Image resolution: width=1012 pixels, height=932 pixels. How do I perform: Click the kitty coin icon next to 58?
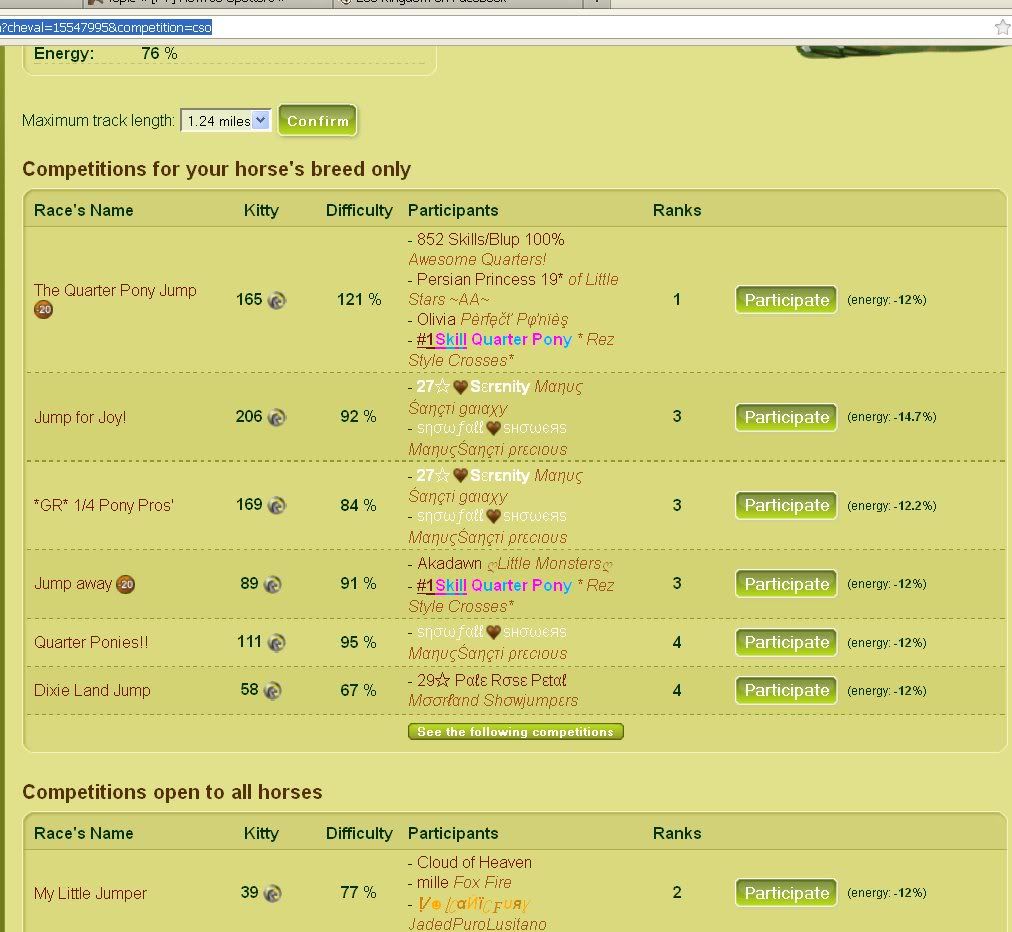pos(272,691)
